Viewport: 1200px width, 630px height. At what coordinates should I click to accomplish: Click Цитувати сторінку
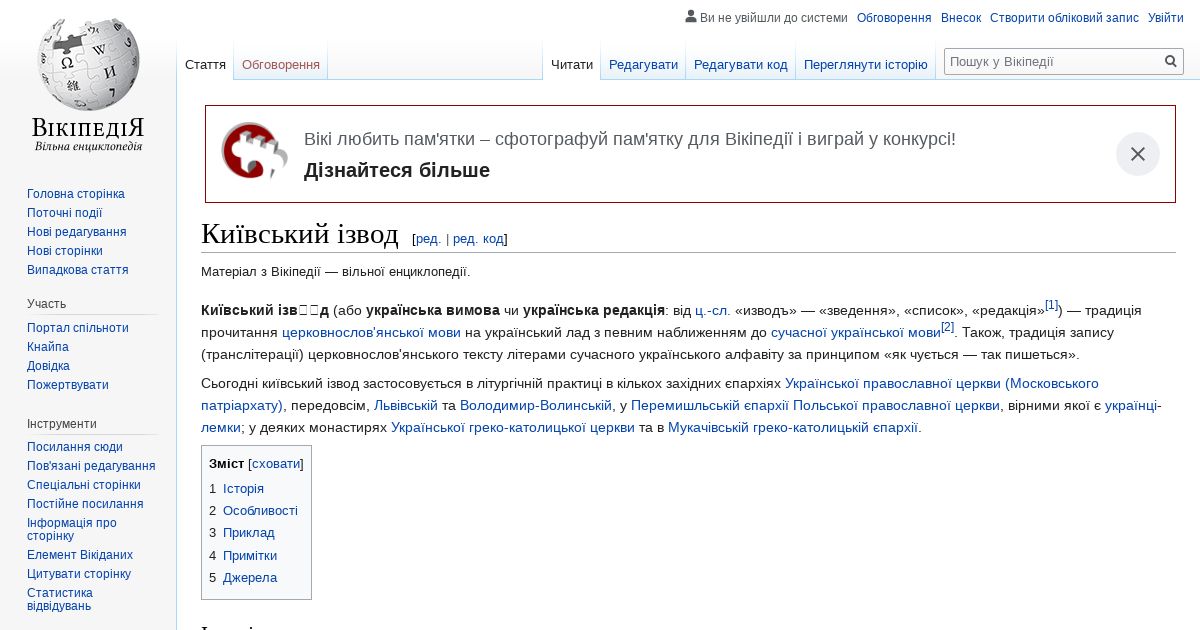79,574
